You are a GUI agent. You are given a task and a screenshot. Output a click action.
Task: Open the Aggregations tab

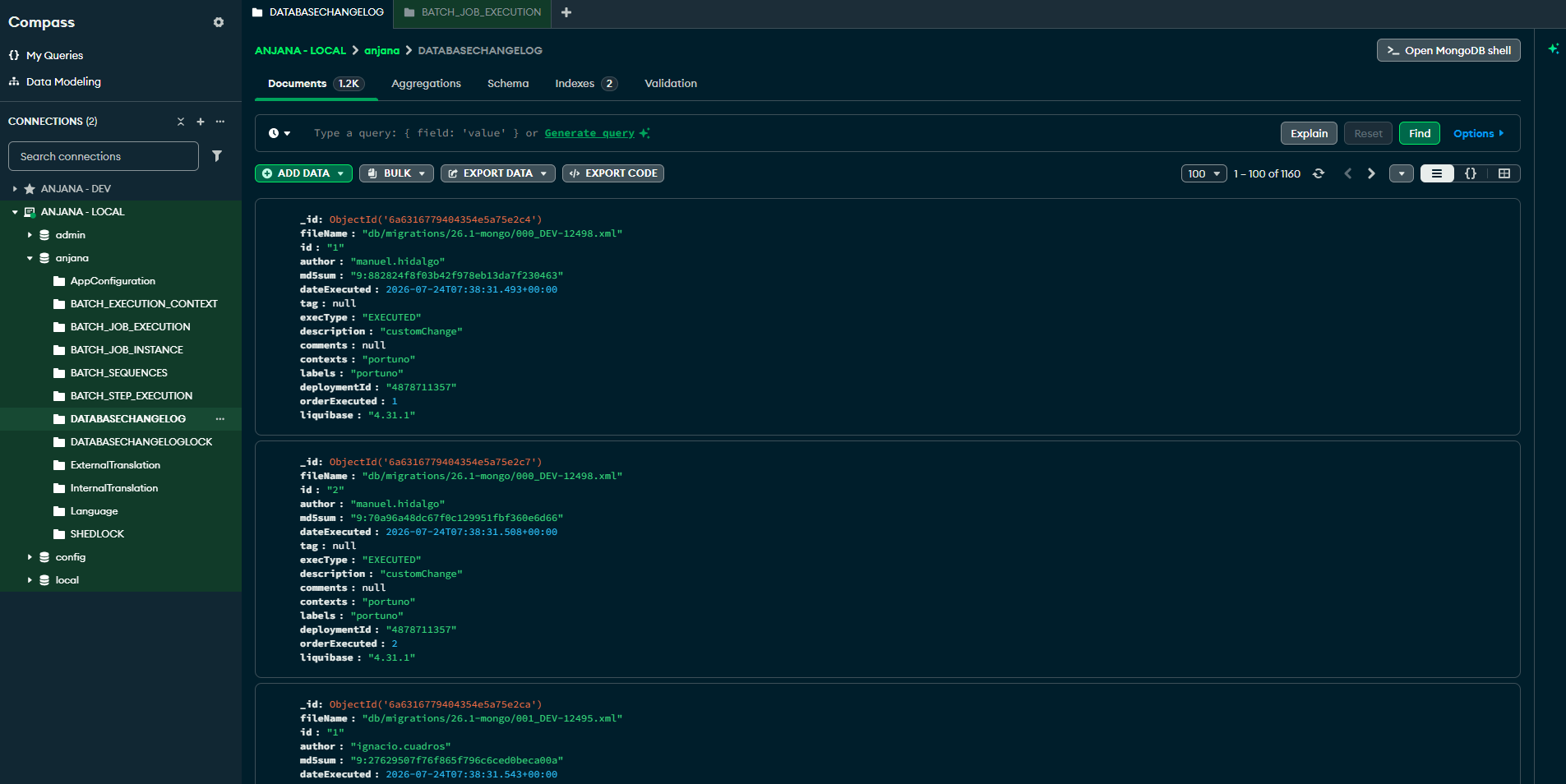pos(426,84)
